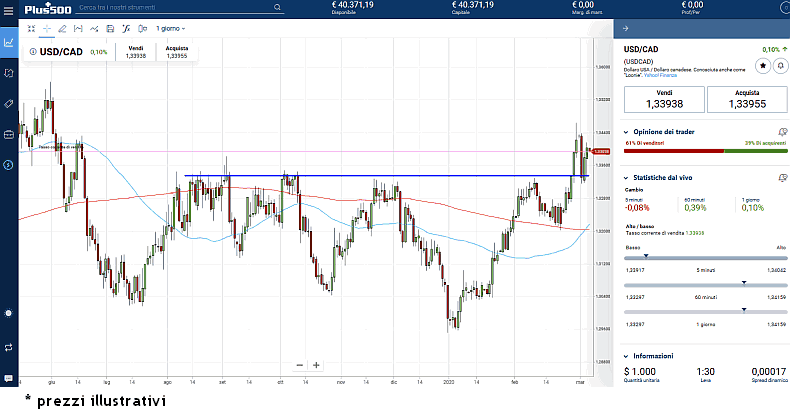Open the '1 giorno' timeframe dropdown
This screenshot has width=790, height=411.
[x=170, y=28]
